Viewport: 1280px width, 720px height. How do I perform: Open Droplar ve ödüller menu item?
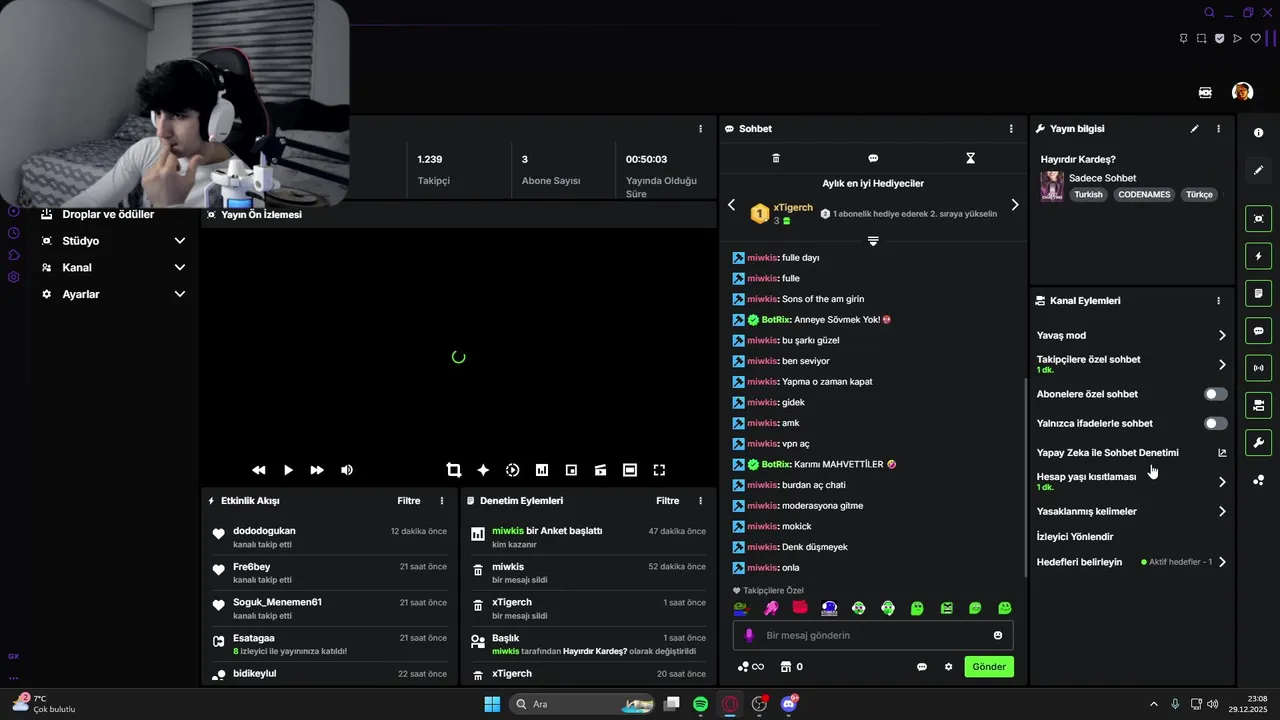coord(108,214)
